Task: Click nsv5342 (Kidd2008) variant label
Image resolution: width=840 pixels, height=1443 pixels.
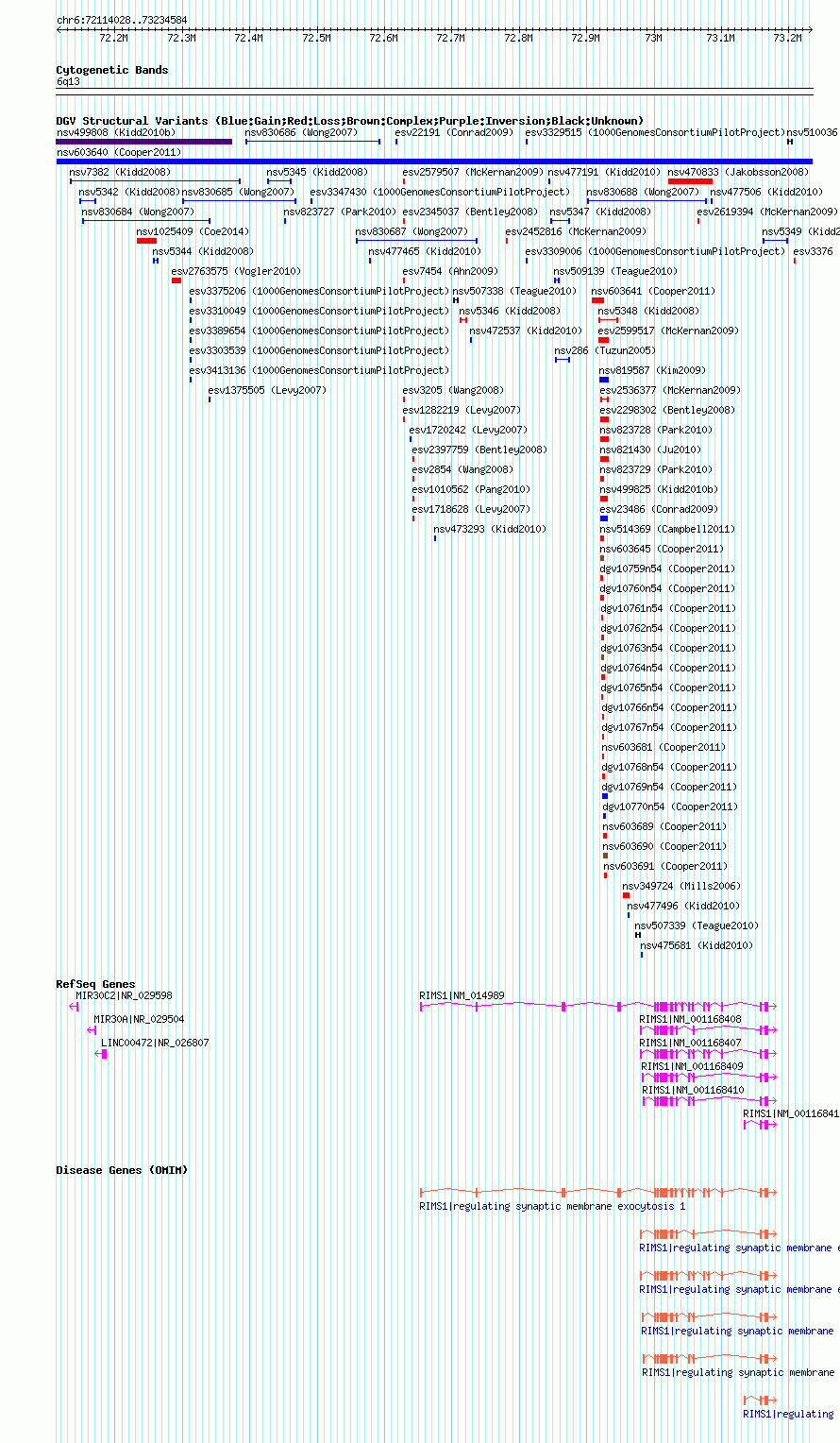Action: pyautogui.click(x=129, y=192)
